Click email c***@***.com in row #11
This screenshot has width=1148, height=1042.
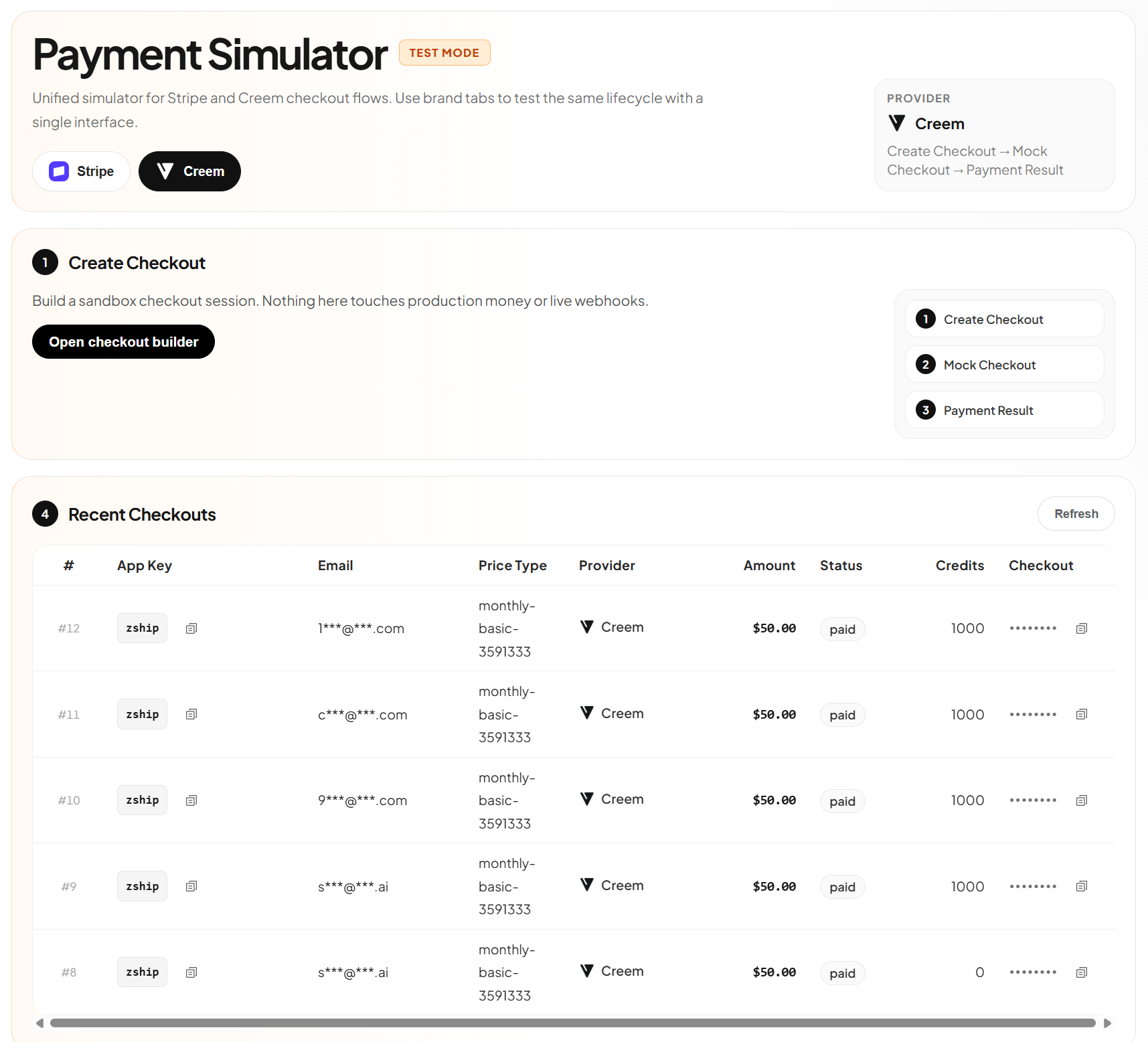(362, 714)
